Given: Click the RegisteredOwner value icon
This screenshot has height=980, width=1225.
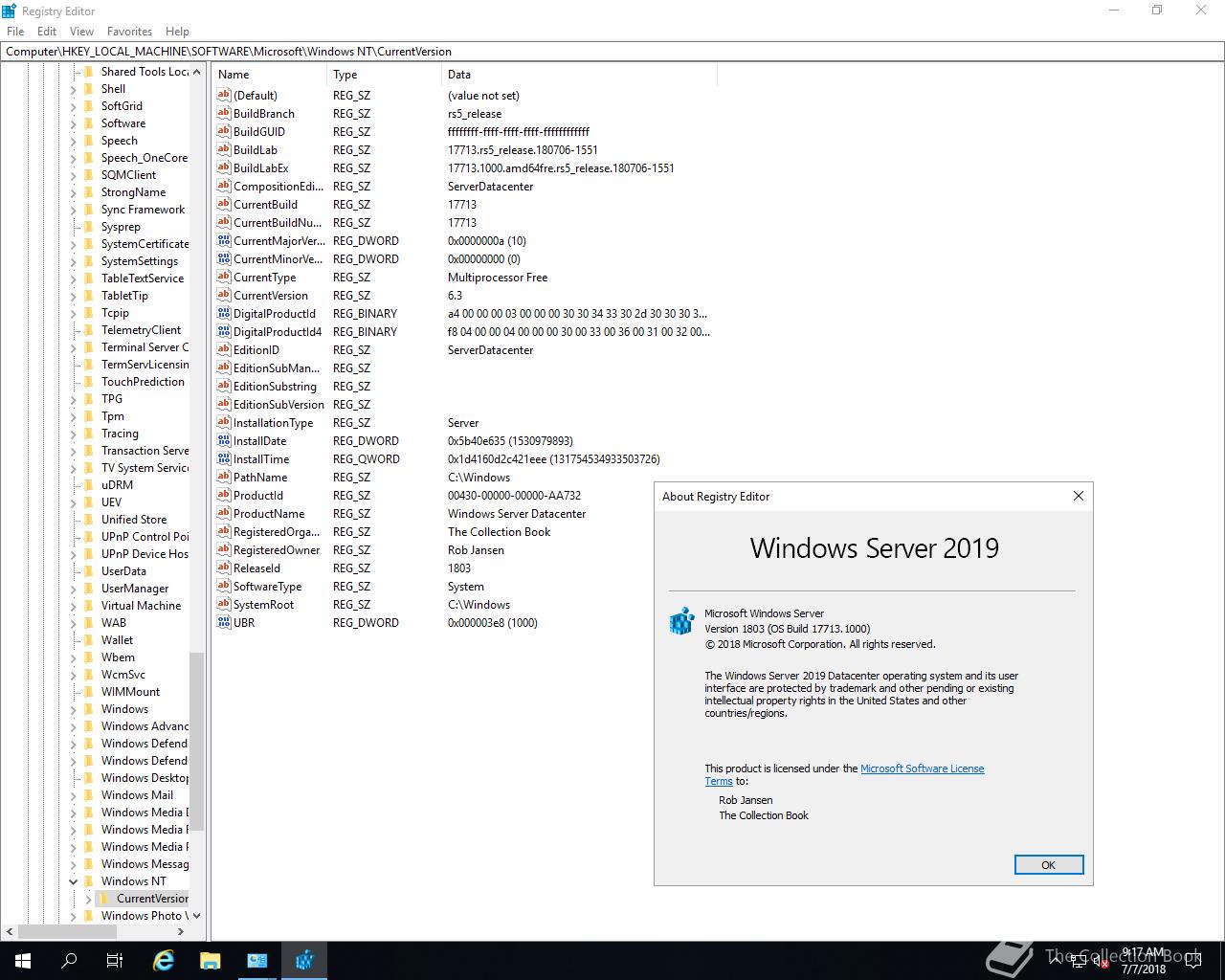Looking at the screenshot, I should (x=224, y=549).
